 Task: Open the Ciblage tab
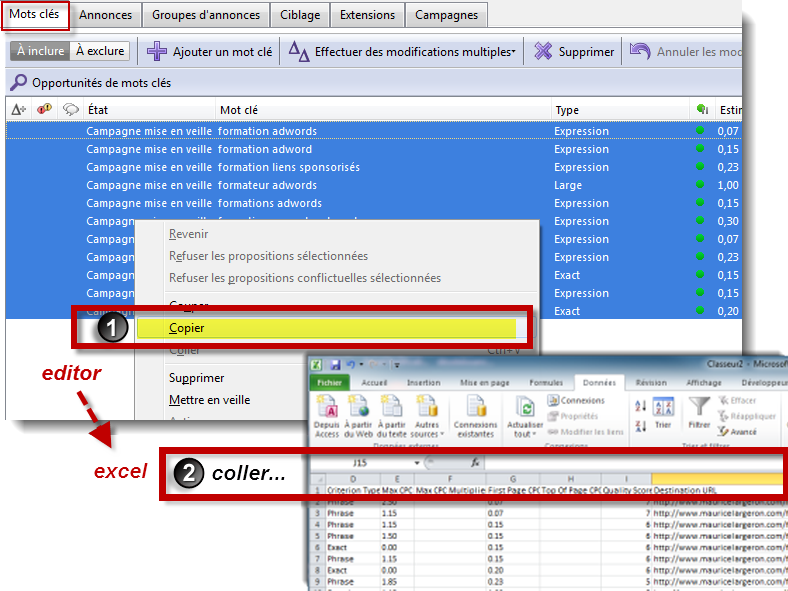click(x=300, y=15)
